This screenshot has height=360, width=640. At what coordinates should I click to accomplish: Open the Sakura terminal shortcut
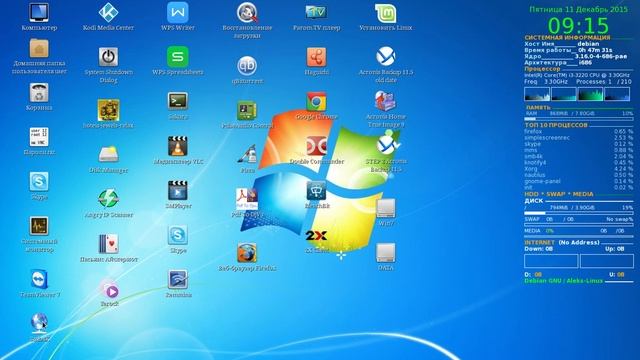[178, 101]
